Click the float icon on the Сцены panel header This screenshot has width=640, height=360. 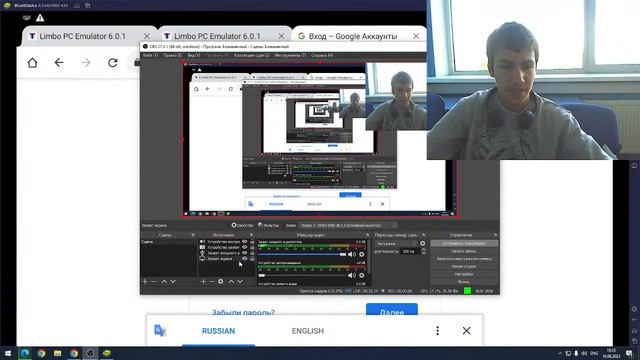click(x=193, y=235)
